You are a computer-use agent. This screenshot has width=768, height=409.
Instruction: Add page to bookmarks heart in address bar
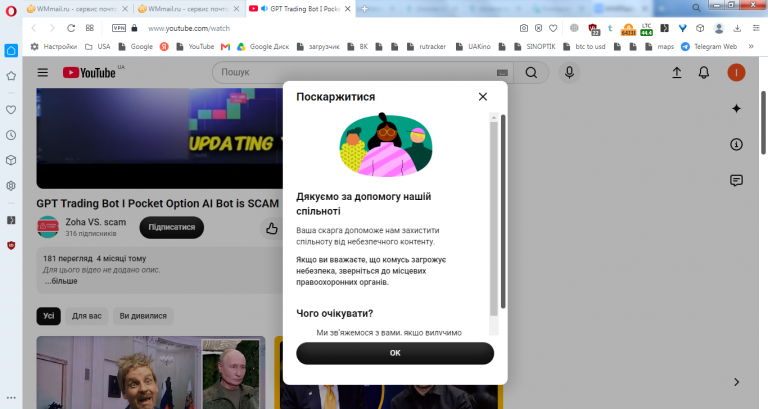coord(553,28)
